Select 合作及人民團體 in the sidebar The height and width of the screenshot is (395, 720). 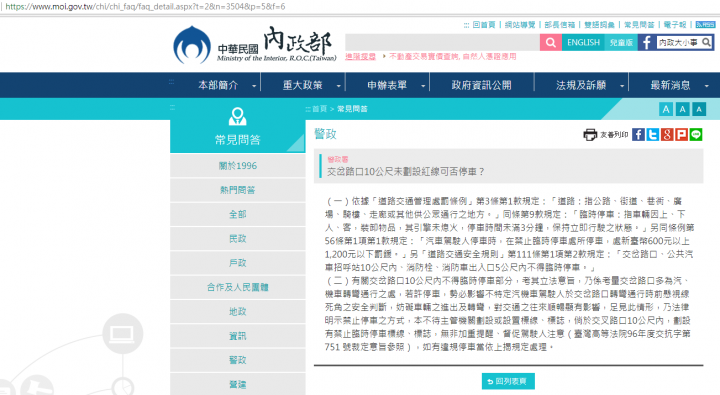point(237,288)
